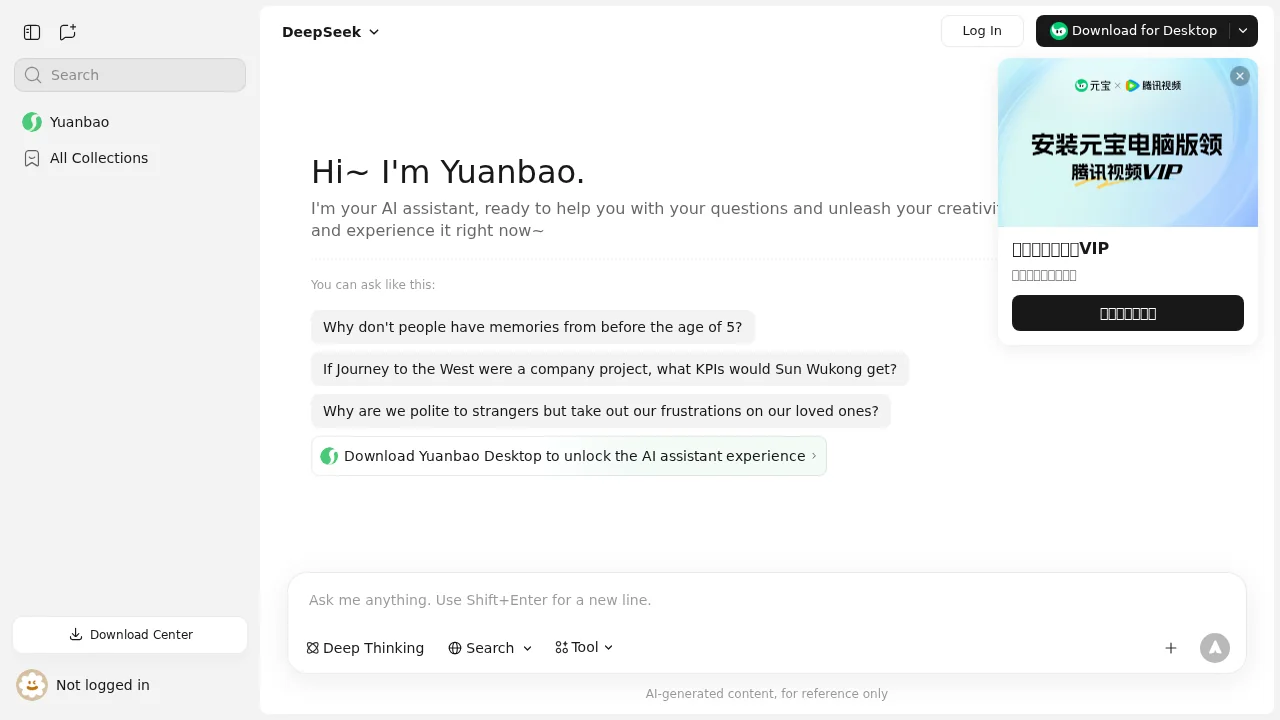Screen dimensions: 1280x720
Task: Open the DeepSeek model dropdown
Action: 330,31
